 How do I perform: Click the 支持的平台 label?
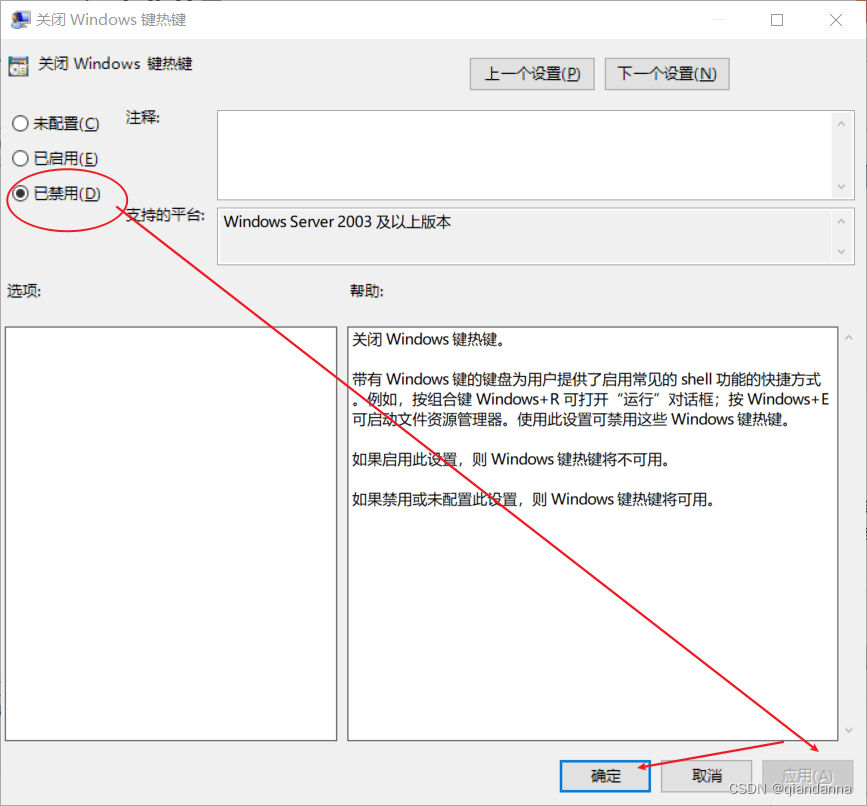point(165,214)
